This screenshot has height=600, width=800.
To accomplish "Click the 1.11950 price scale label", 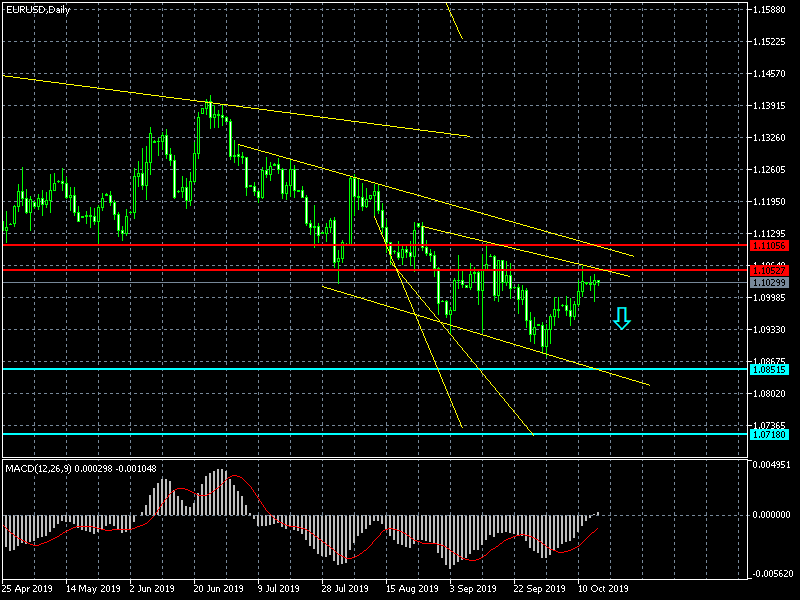I will point(769,202).
